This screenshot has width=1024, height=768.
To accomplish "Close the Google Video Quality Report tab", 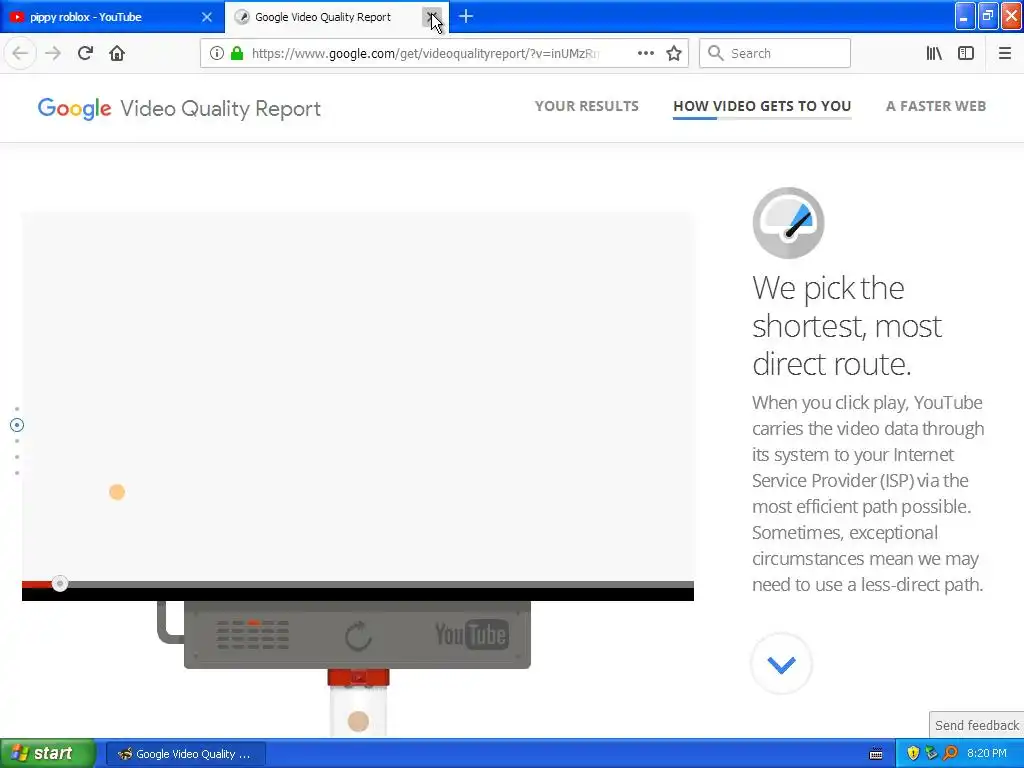I will 432,17.
